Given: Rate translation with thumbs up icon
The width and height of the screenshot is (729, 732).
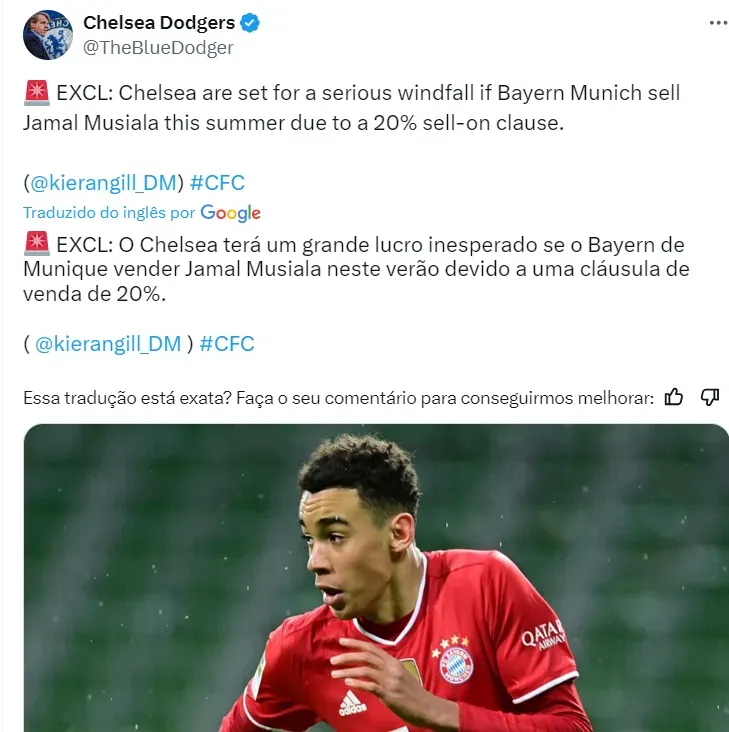Looking at the screenshot, I should (673, 397).
